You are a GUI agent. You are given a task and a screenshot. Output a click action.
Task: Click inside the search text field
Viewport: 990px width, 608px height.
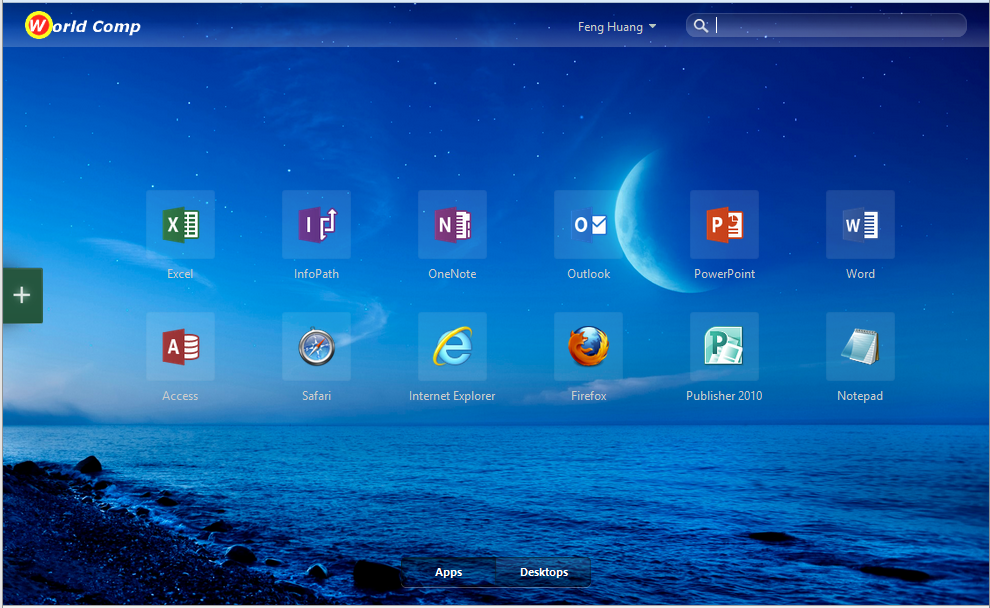tap(838, 26)
